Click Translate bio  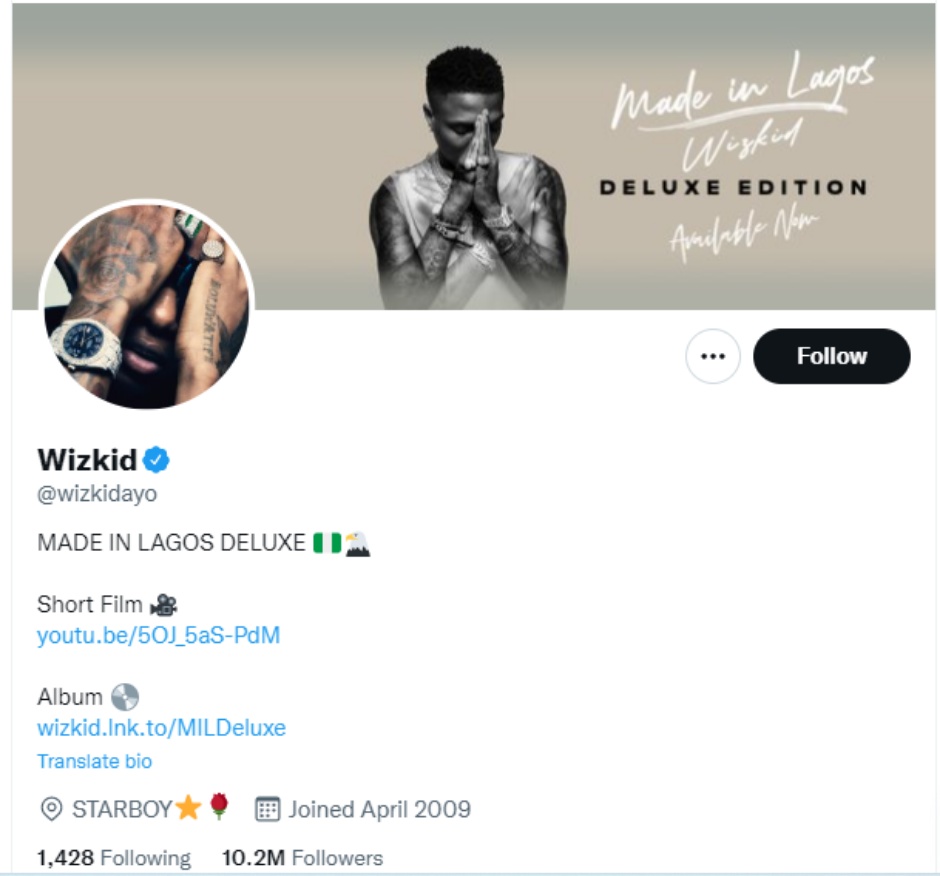94,761
